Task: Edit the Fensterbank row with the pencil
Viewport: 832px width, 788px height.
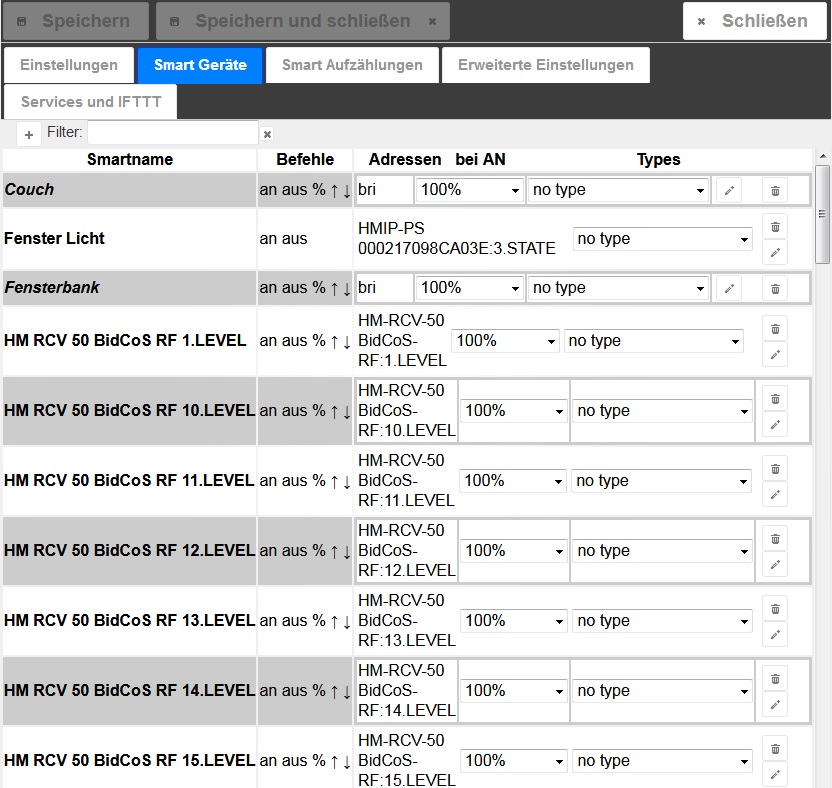Action: pyautogui.click(x=730, y=288)
